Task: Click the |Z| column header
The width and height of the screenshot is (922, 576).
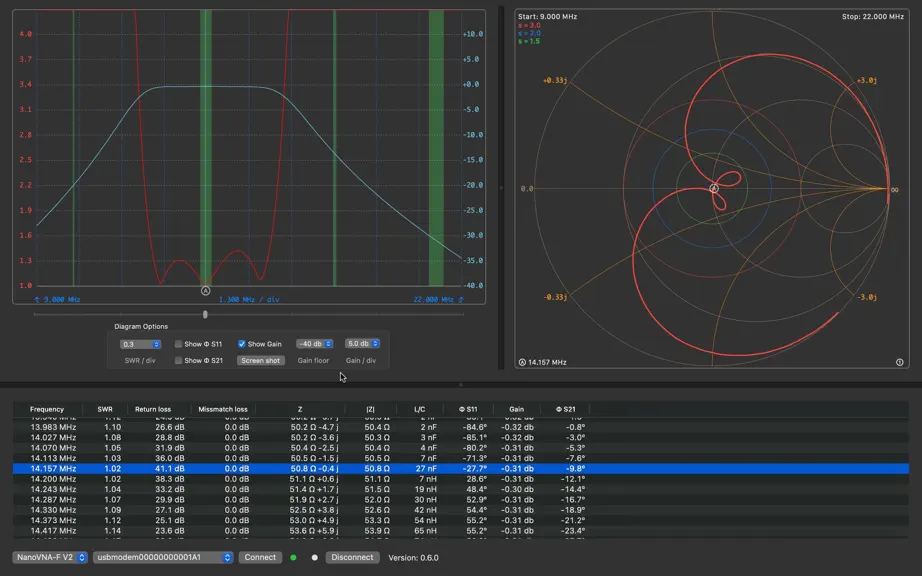Action: pos(370,409)
